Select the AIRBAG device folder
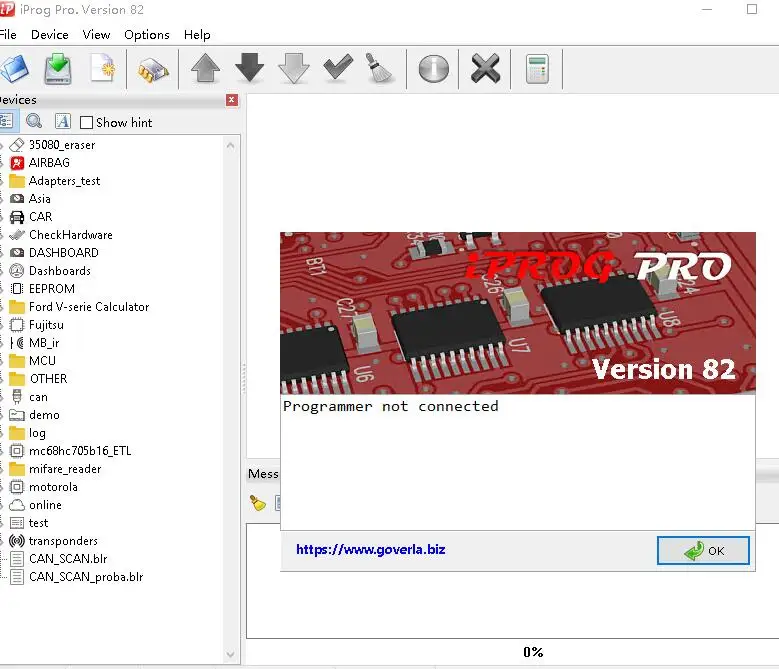 pos(49,163)
